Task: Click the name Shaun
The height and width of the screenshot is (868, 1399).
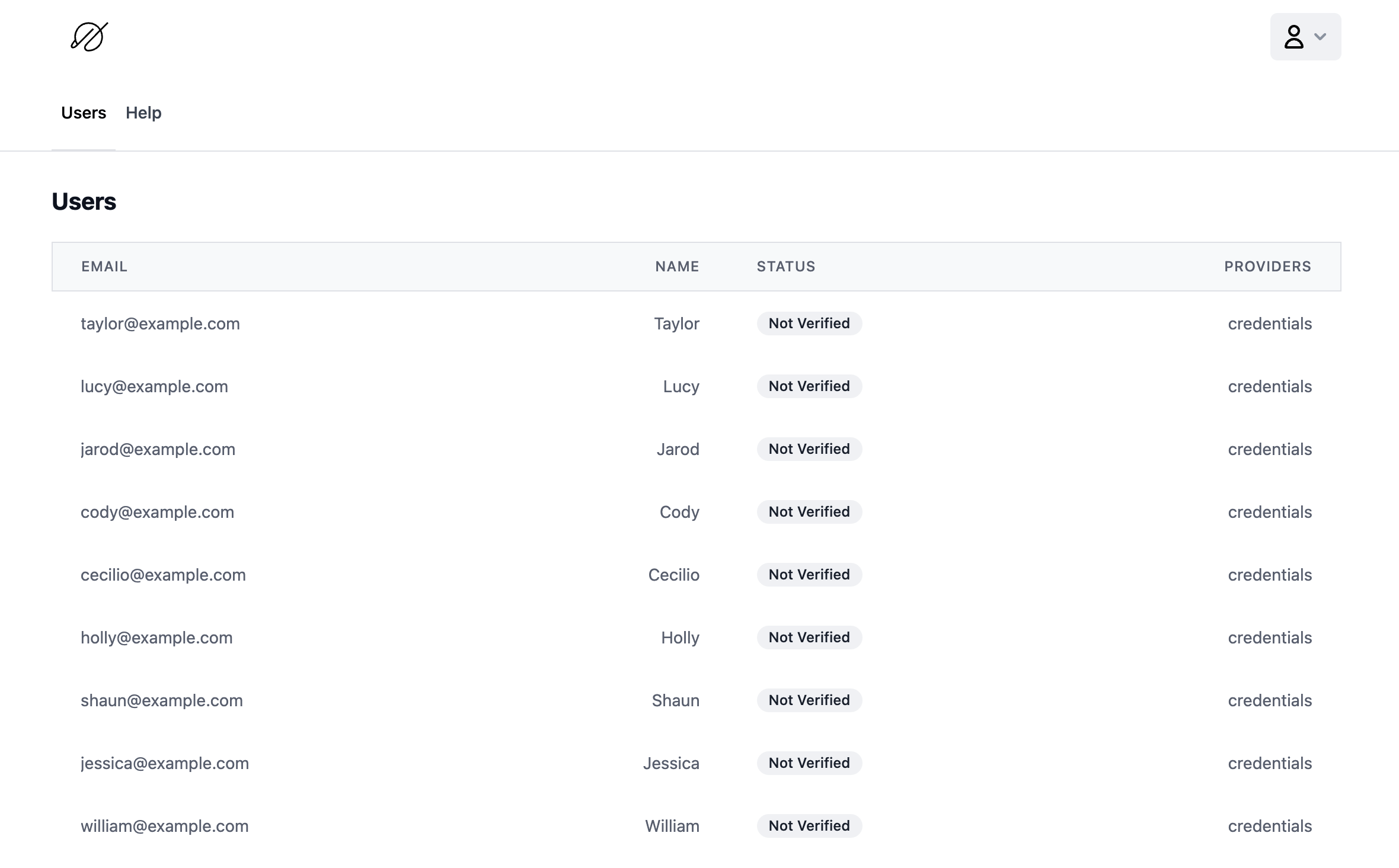Action: 676,700
